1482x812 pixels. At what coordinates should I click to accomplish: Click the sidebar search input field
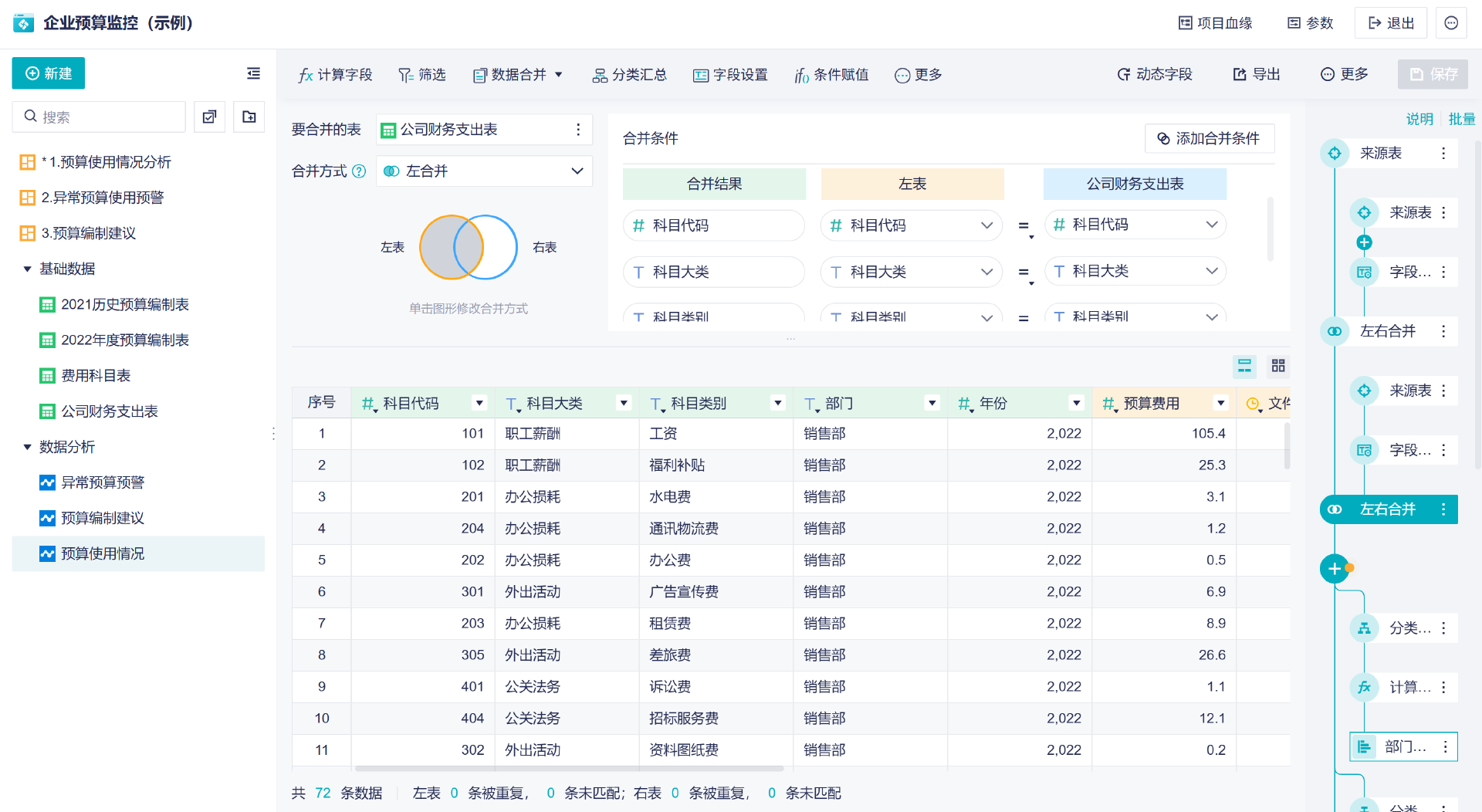[x=99, y=116]
